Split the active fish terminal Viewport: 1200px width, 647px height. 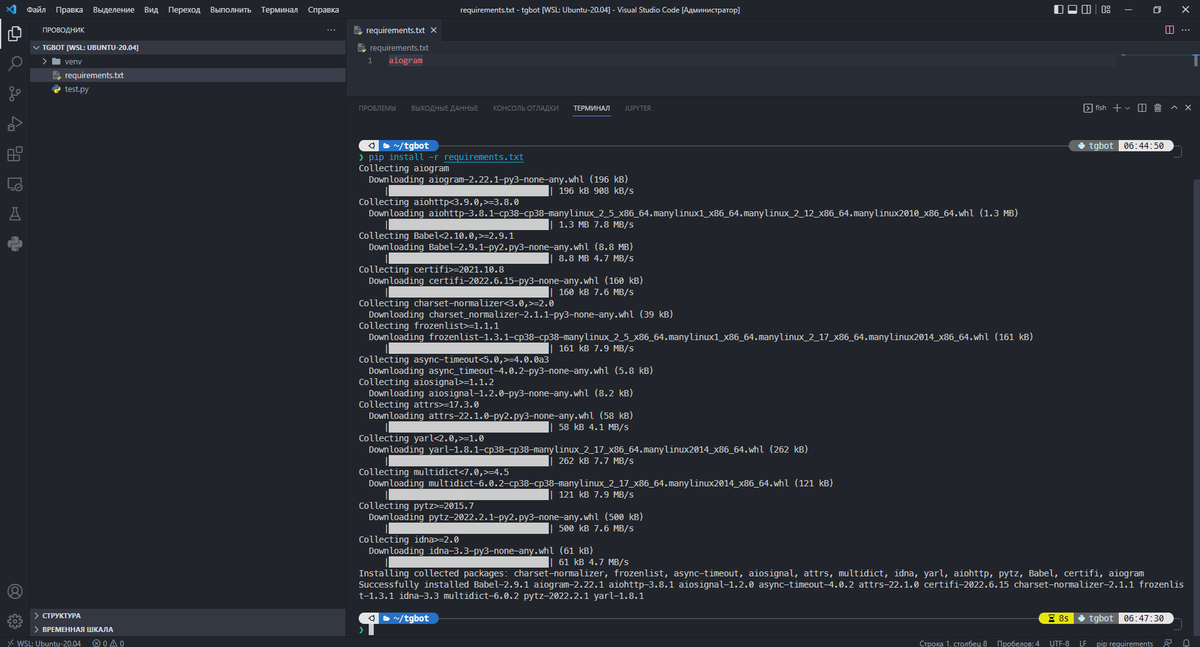1142,108
